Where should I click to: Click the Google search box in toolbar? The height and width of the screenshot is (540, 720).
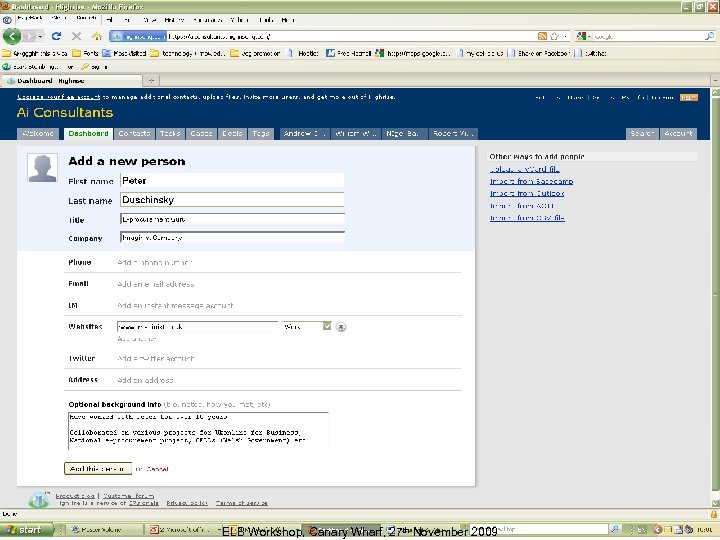coord(648,36)
